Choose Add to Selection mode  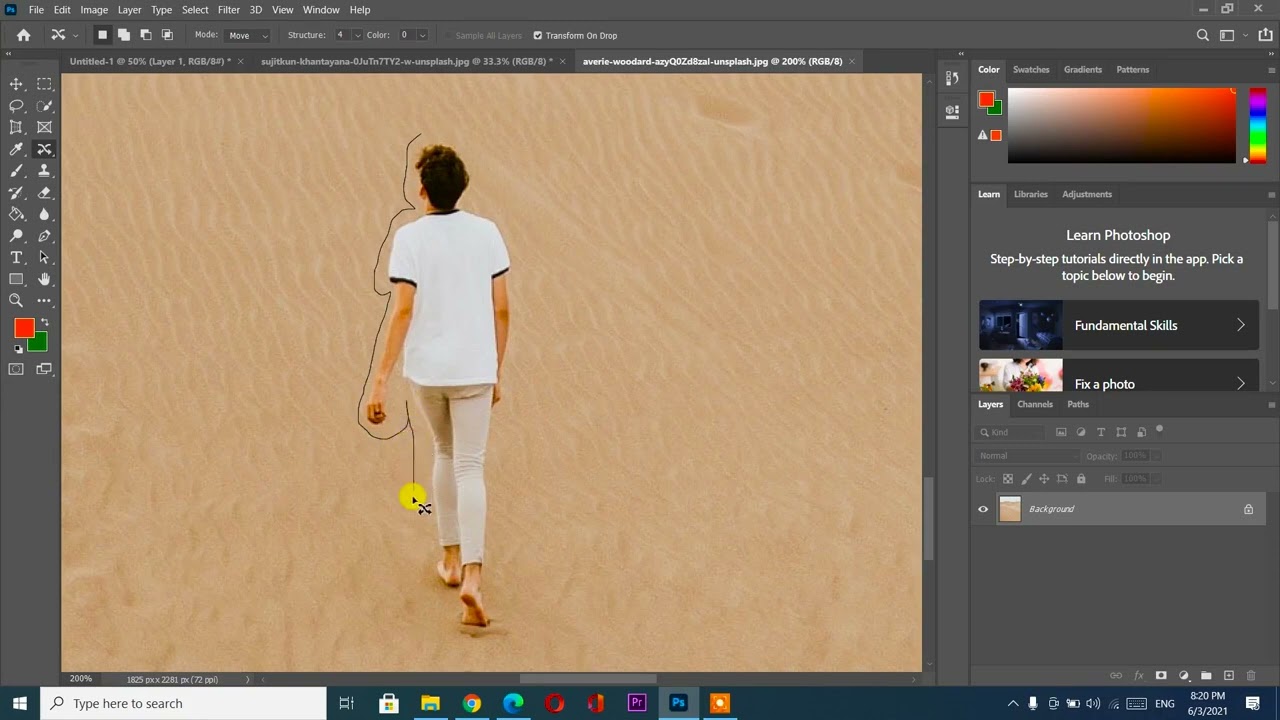(124, 35)
